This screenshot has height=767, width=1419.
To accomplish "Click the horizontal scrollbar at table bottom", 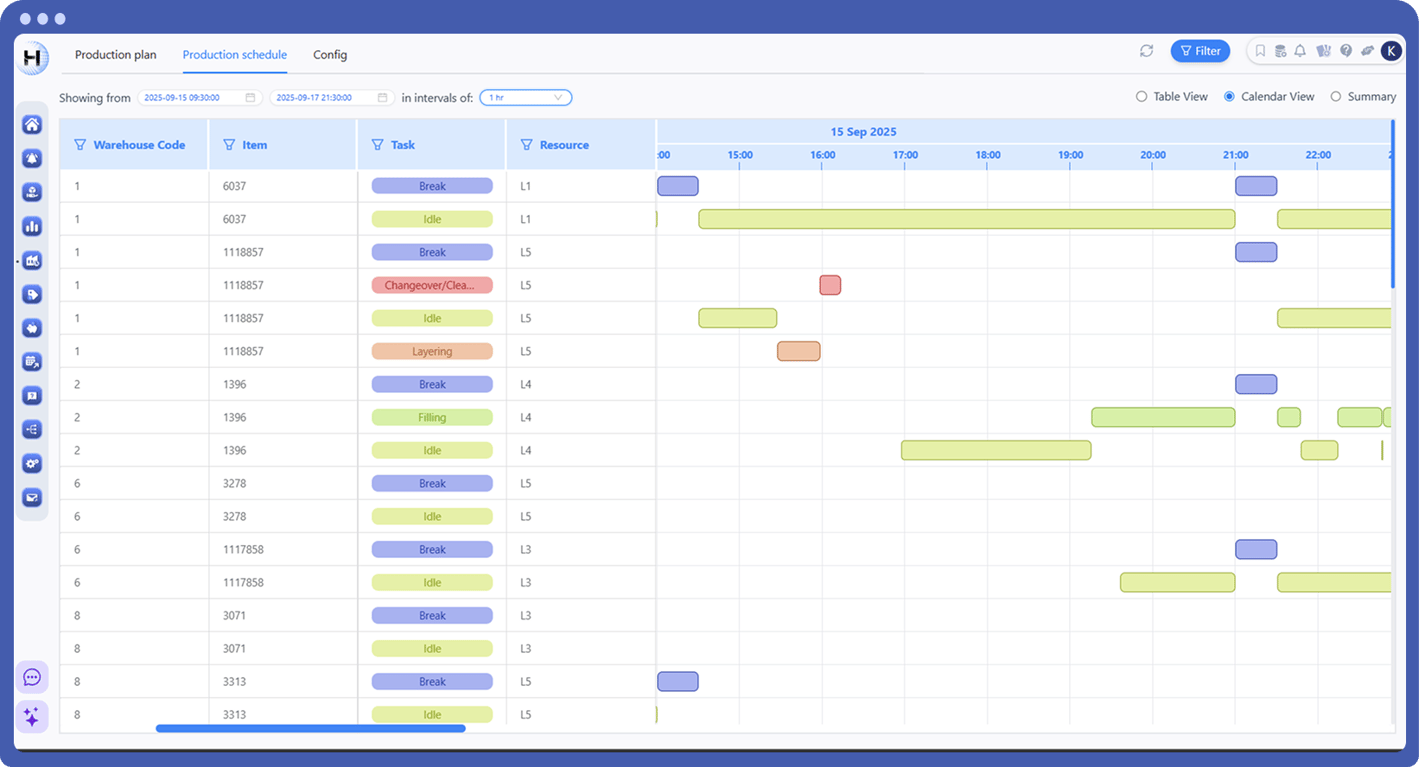I will point(310,728).
